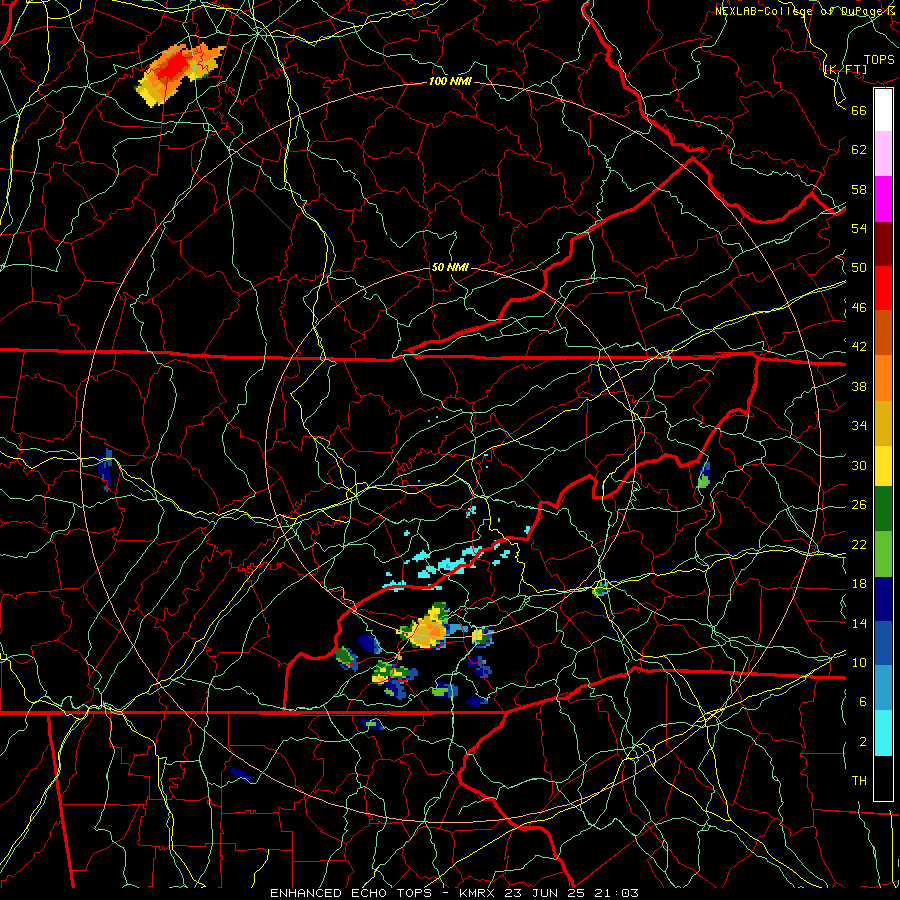Click the 58 value on the legend
The height and width of the screenshot is (900, 900).
[859, 189]
